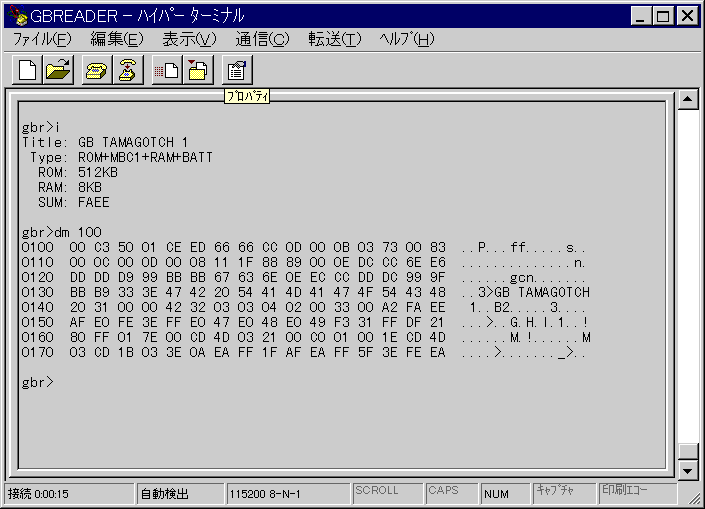Expand the 表示(V) menu
This screenshot has height=509, width=705.
[x=189, y=39]
